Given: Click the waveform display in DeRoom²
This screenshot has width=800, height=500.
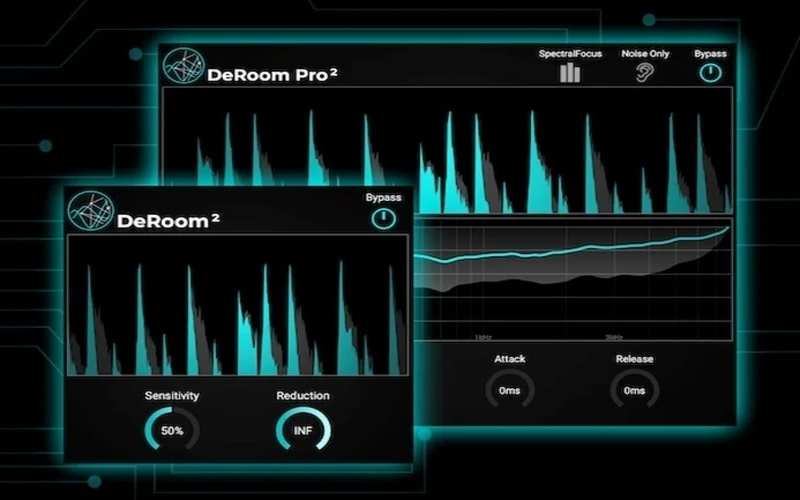Looking at the screenshot, I should tap(238, 306).
